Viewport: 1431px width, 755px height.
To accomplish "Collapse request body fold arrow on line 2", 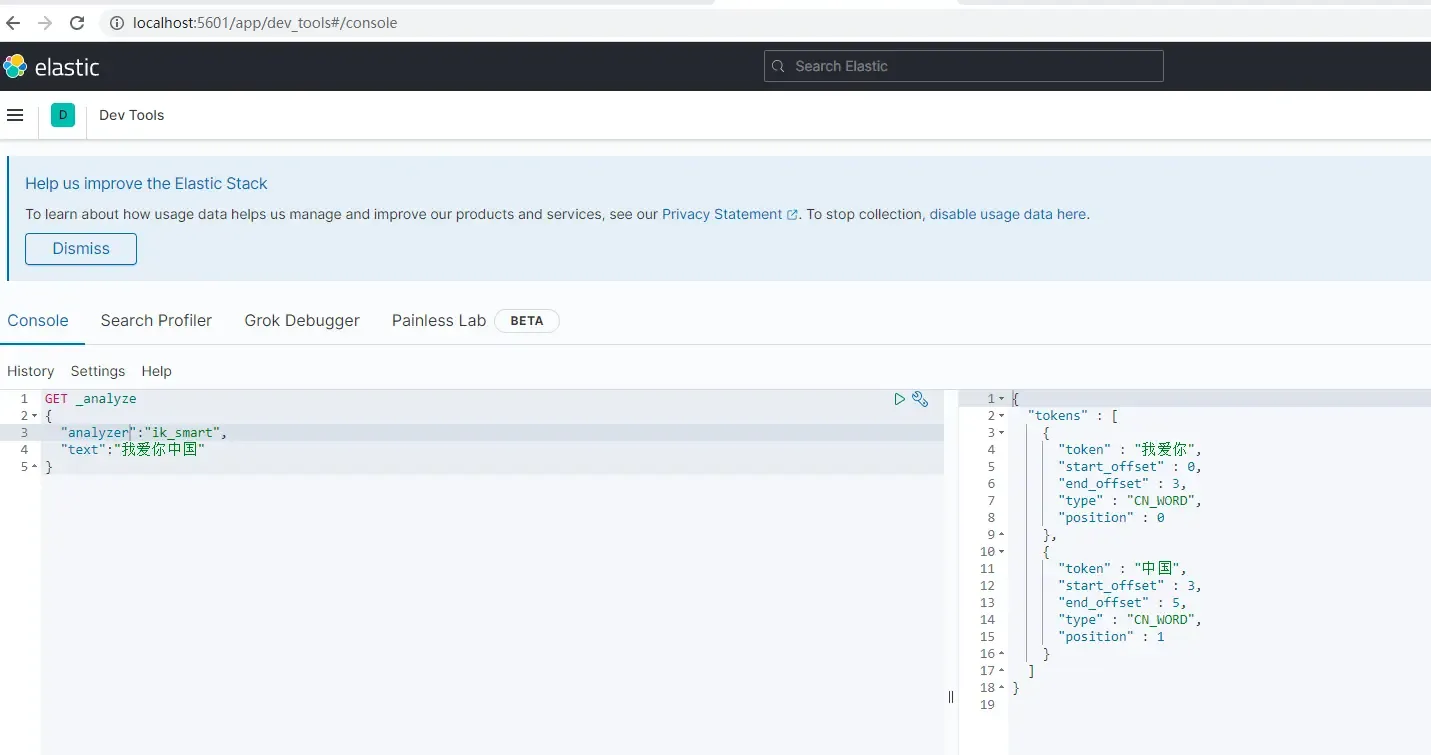I will click(34, 416).
